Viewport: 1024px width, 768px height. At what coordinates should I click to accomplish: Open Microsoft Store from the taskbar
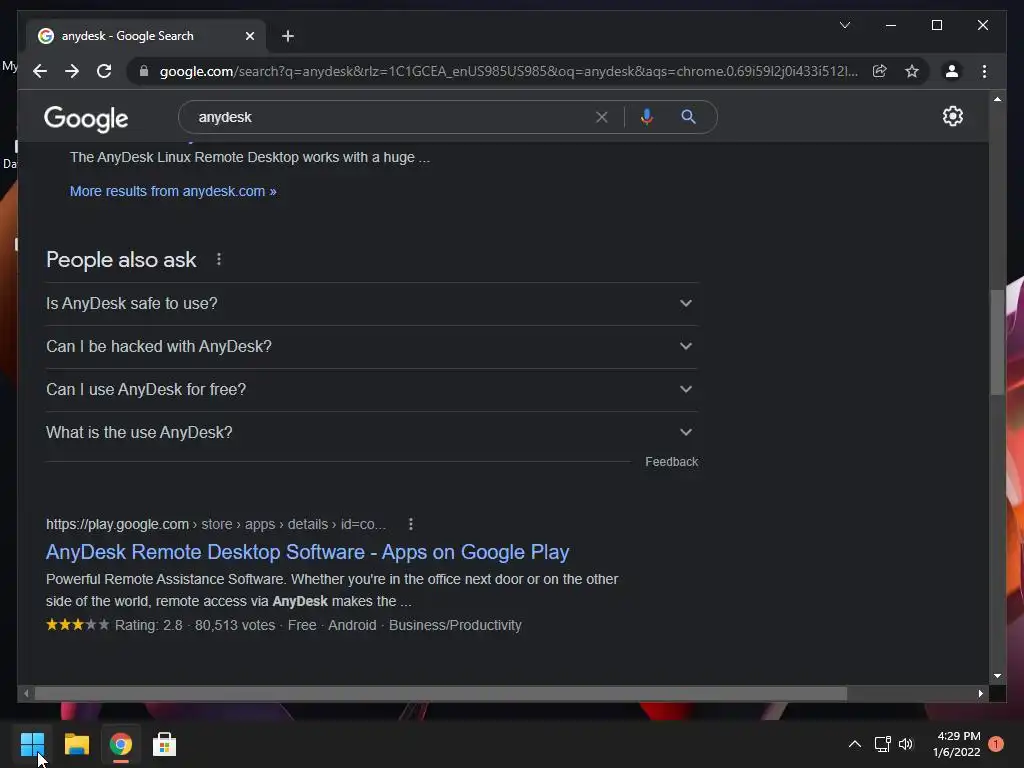pos(165,744)
